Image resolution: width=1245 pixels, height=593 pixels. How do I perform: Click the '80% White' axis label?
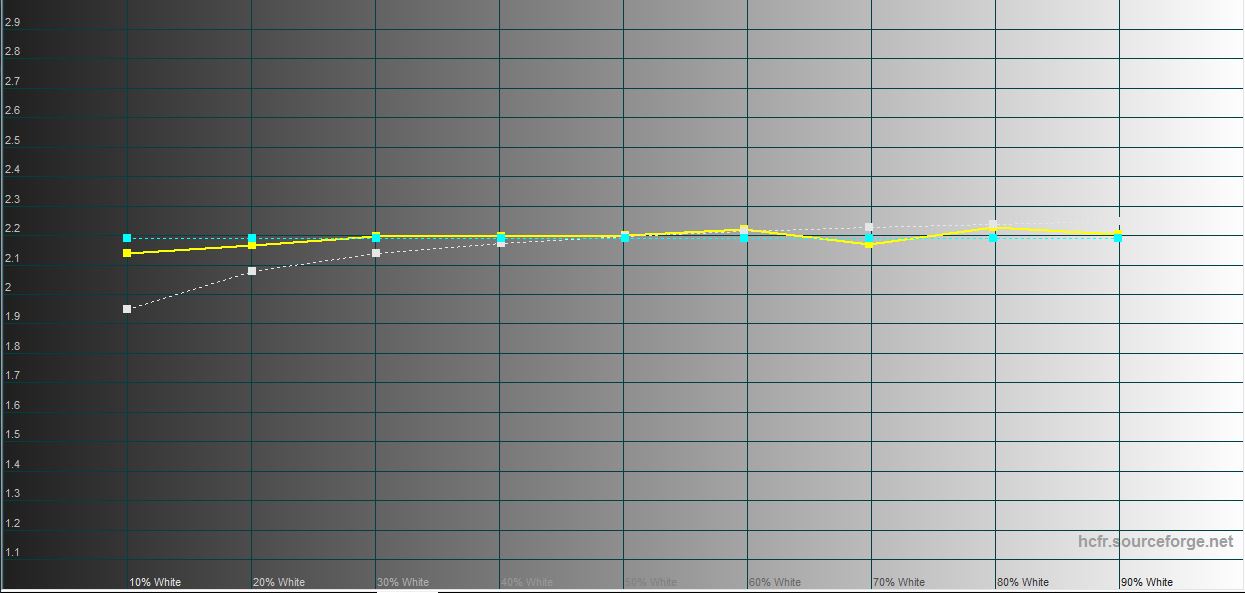tap(1023, 582)
